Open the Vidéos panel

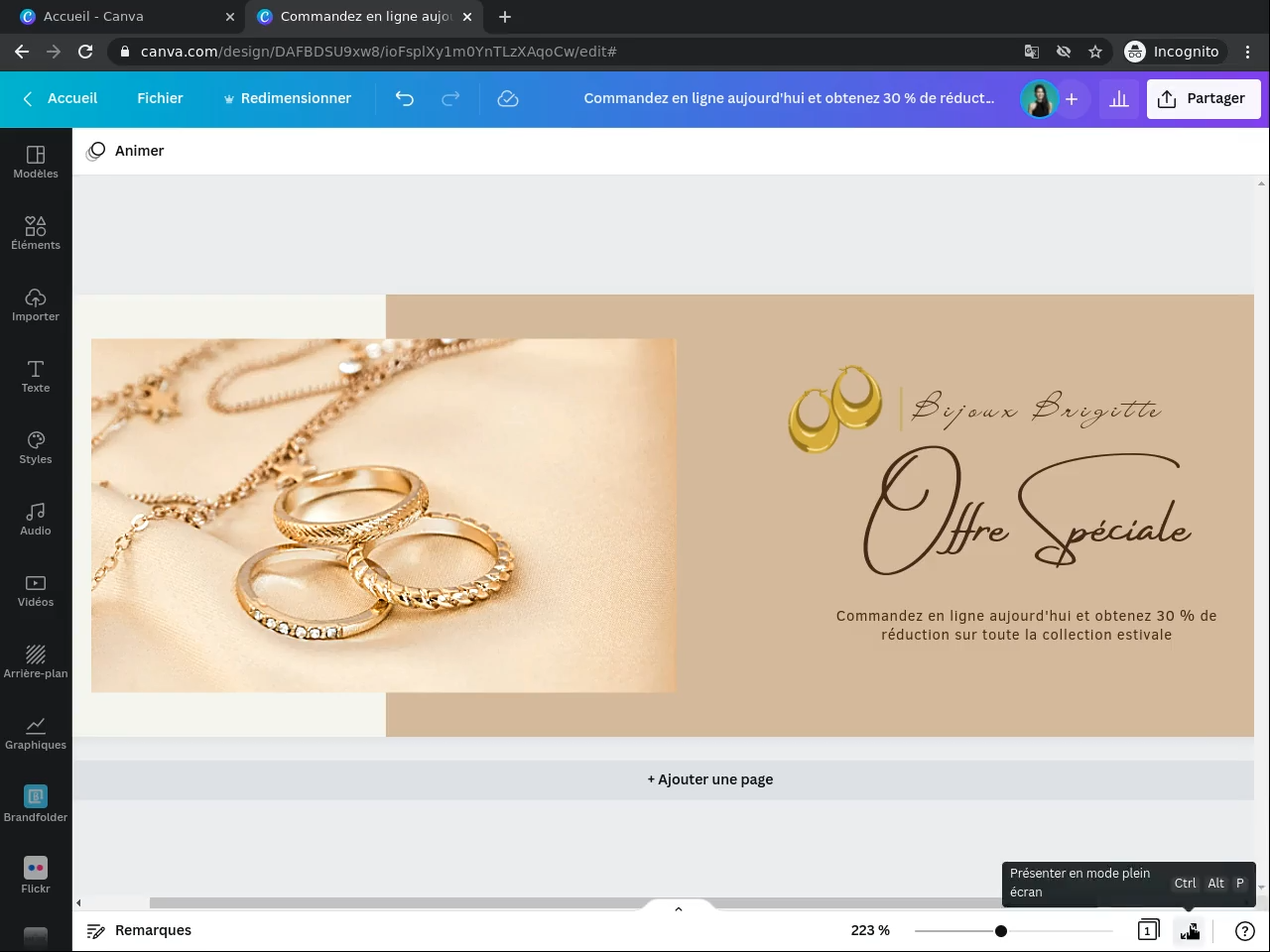click(36, 590)
